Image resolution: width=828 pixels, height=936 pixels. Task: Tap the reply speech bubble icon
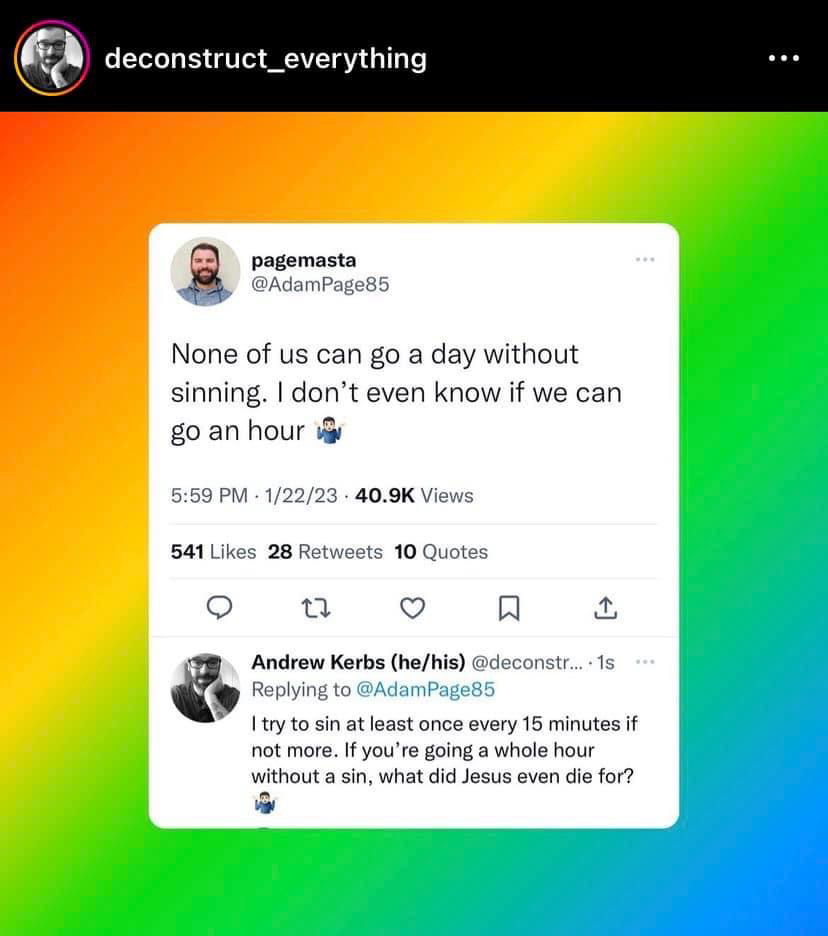[219, 608]
